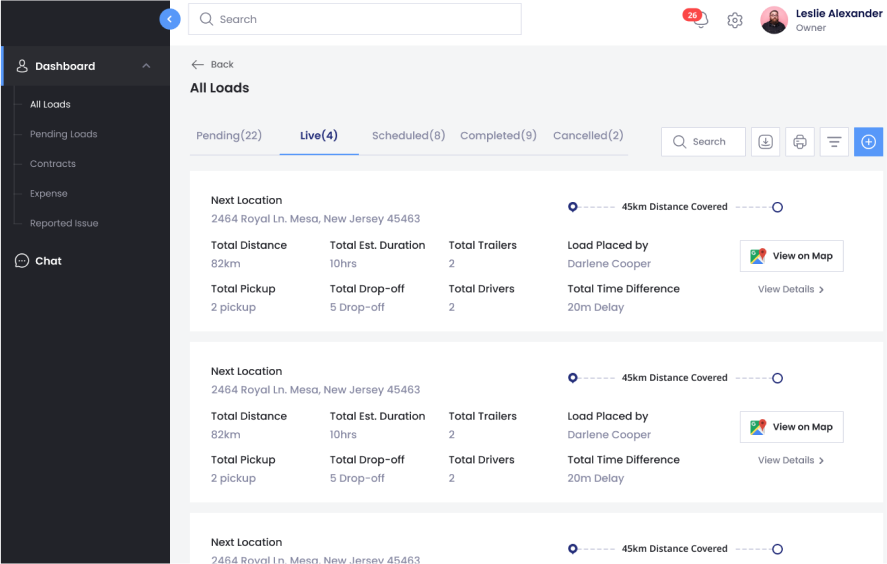The height and width of the screenshot is (564, 887).
Task: Click second card's address 2464 Royal Ln.
Action: point(316,389)
